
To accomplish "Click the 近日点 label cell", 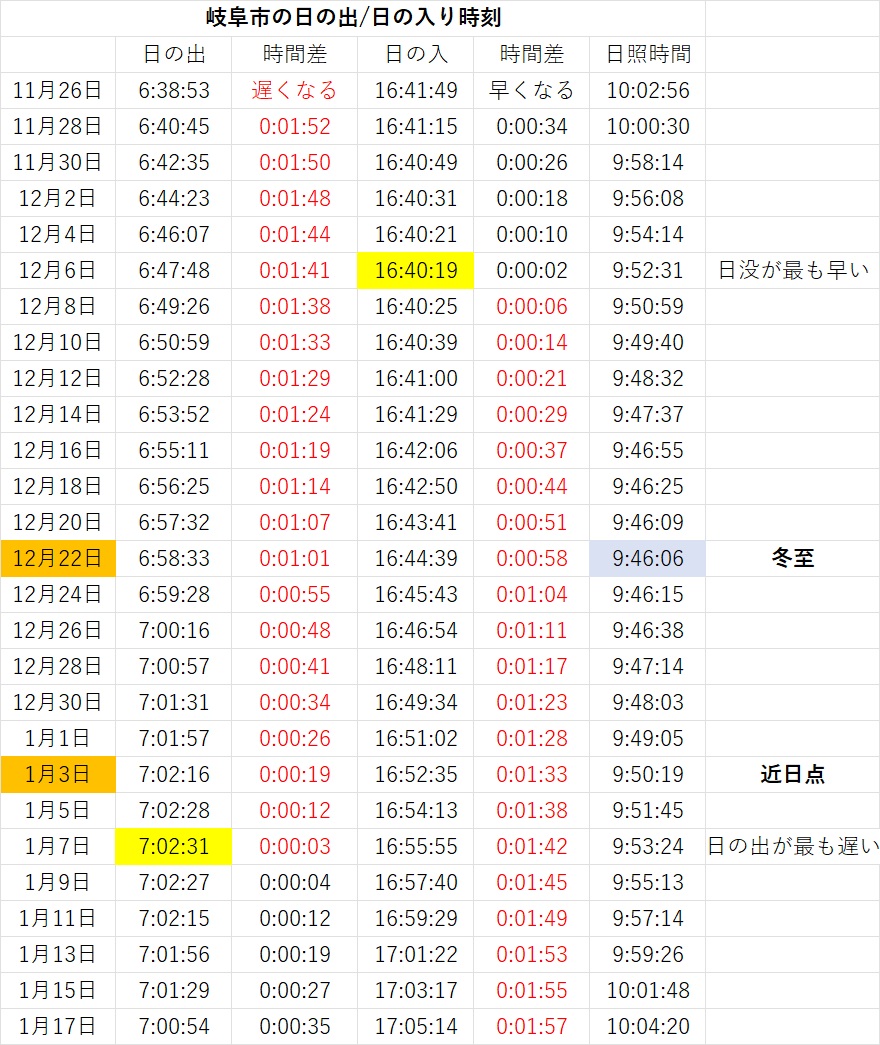I will pos(792,774).
